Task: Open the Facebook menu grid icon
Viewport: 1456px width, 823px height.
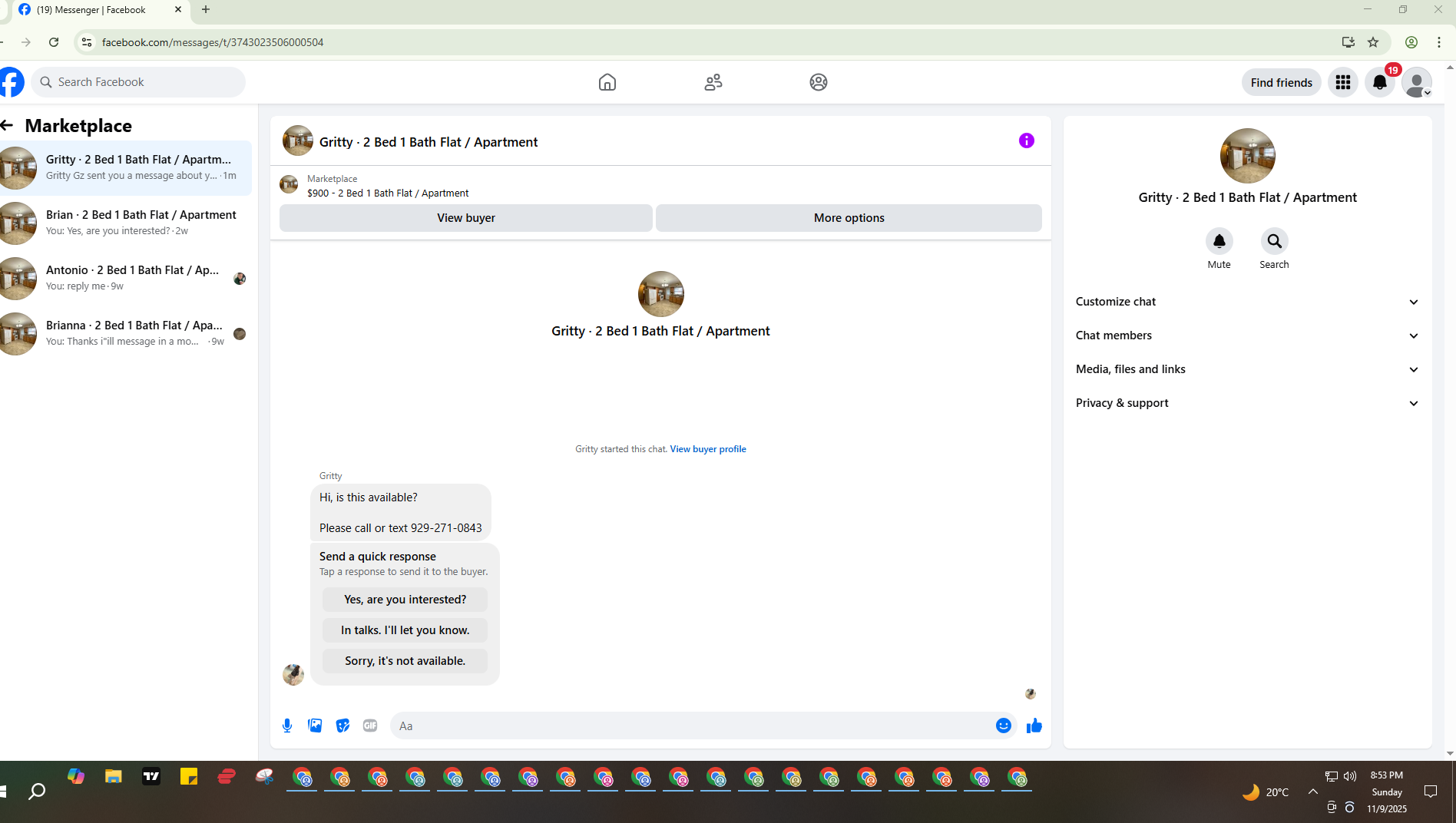Action: click(x=1343, y=82)
